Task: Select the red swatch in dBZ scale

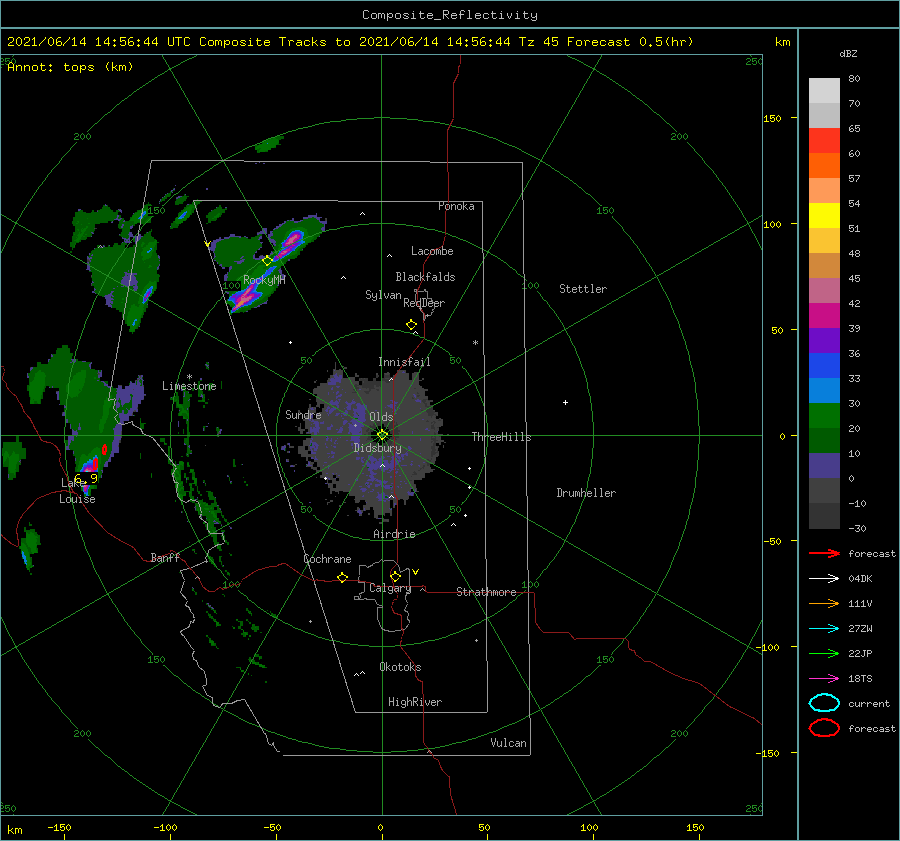Action: [x=824, y=141]
